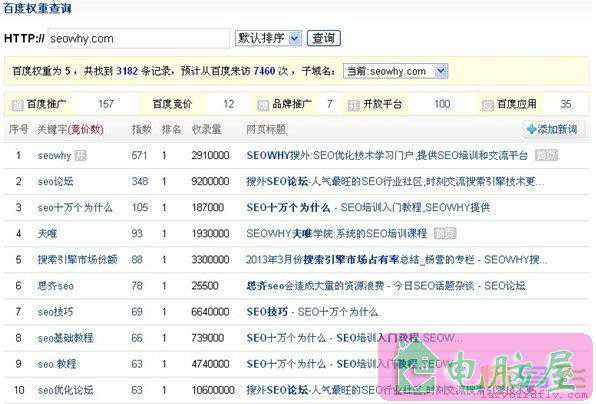Click the 排名 column header
The image size is (596, 404).
pos(171,129)
